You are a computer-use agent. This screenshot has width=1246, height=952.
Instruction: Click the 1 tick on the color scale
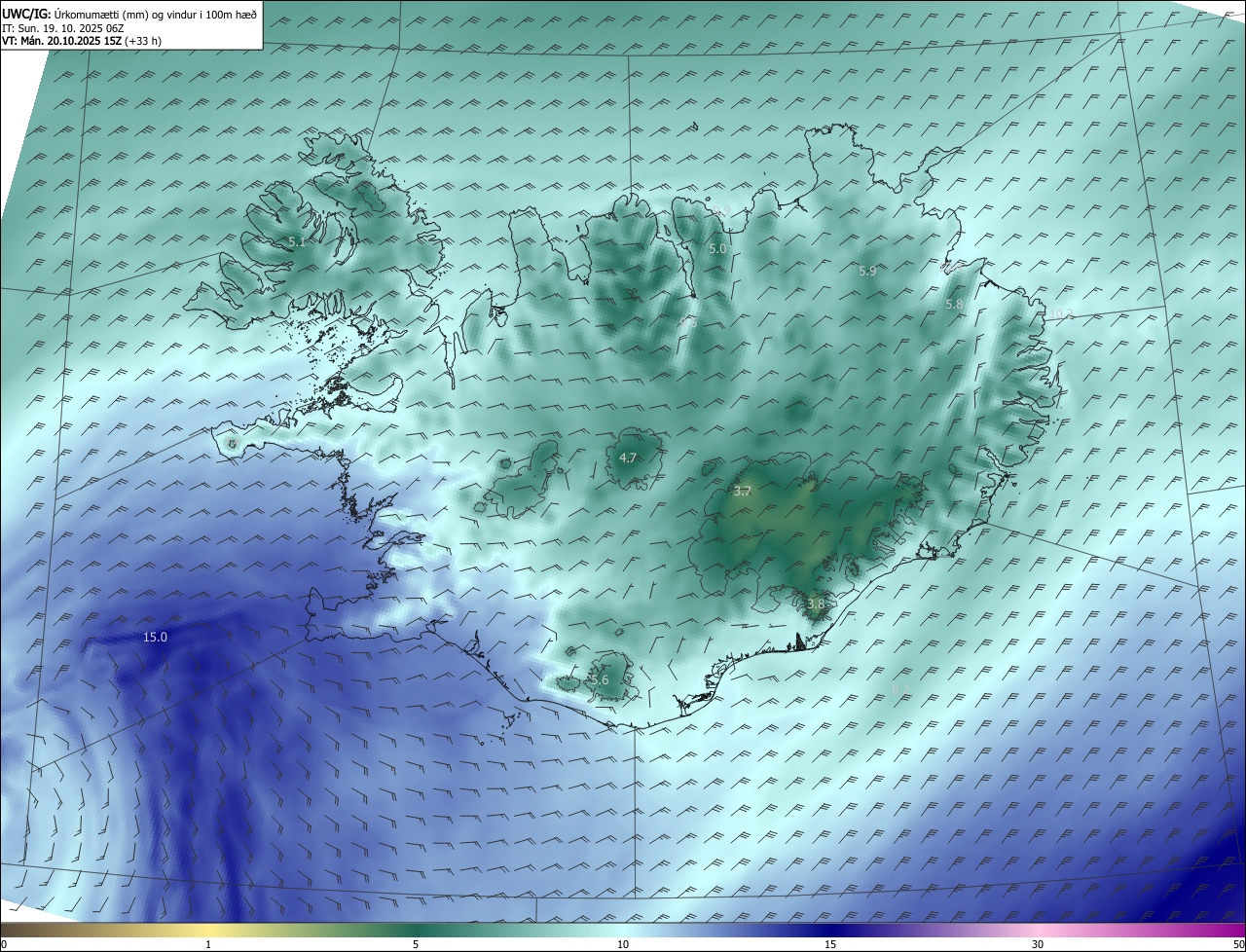(x=208, y=944)
